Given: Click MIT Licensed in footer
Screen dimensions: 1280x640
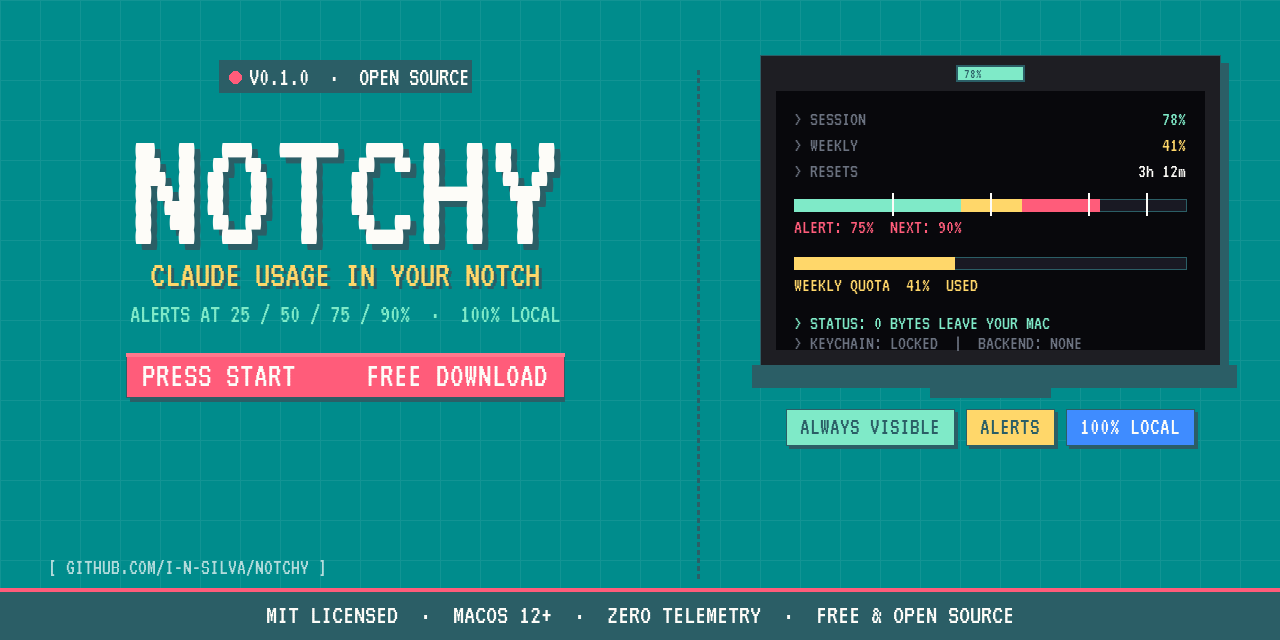Looking at the screenshot, I should pos(332,616).
